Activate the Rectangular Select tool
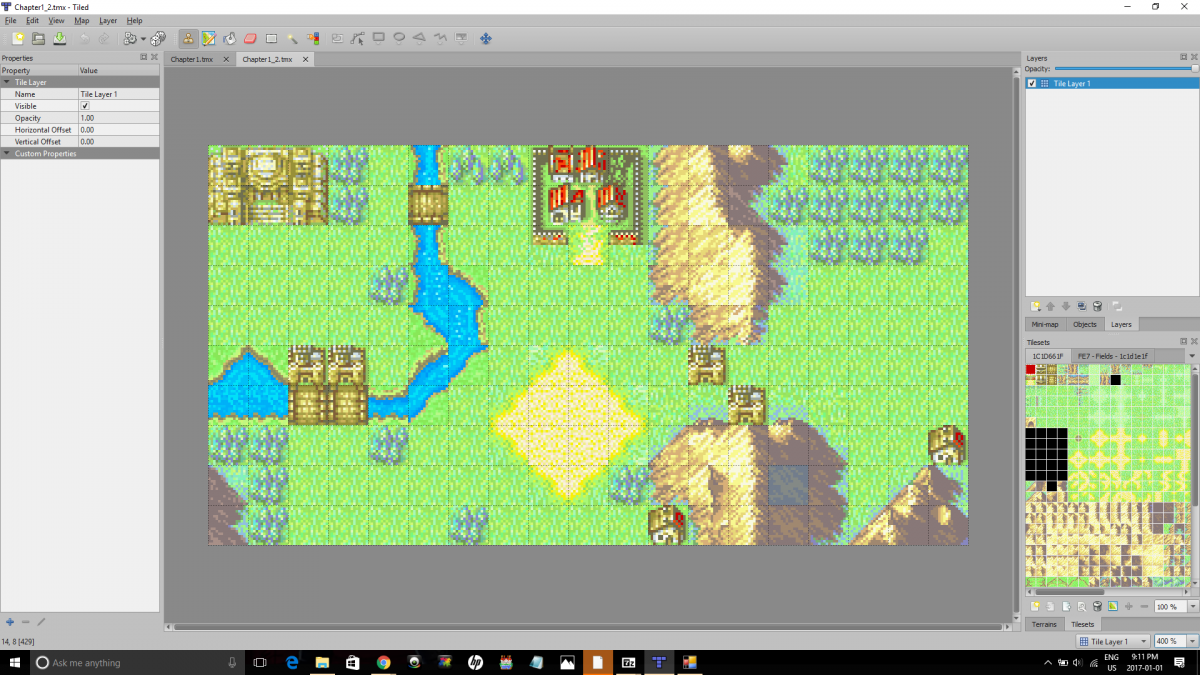1200x675 pixels. pyautogui.click(x=271, y=38)
